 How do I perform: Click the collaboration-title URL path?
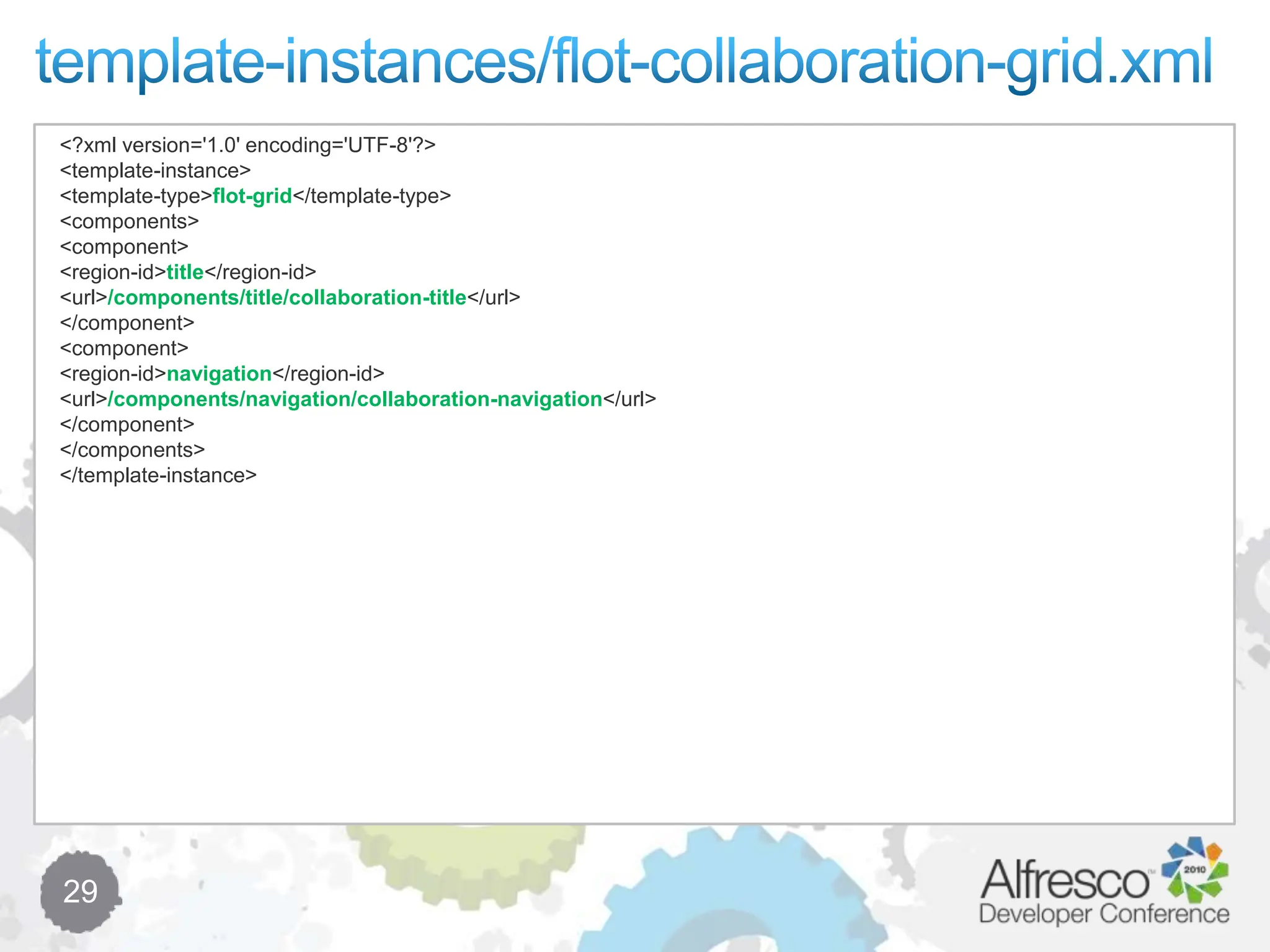point(287,298)
